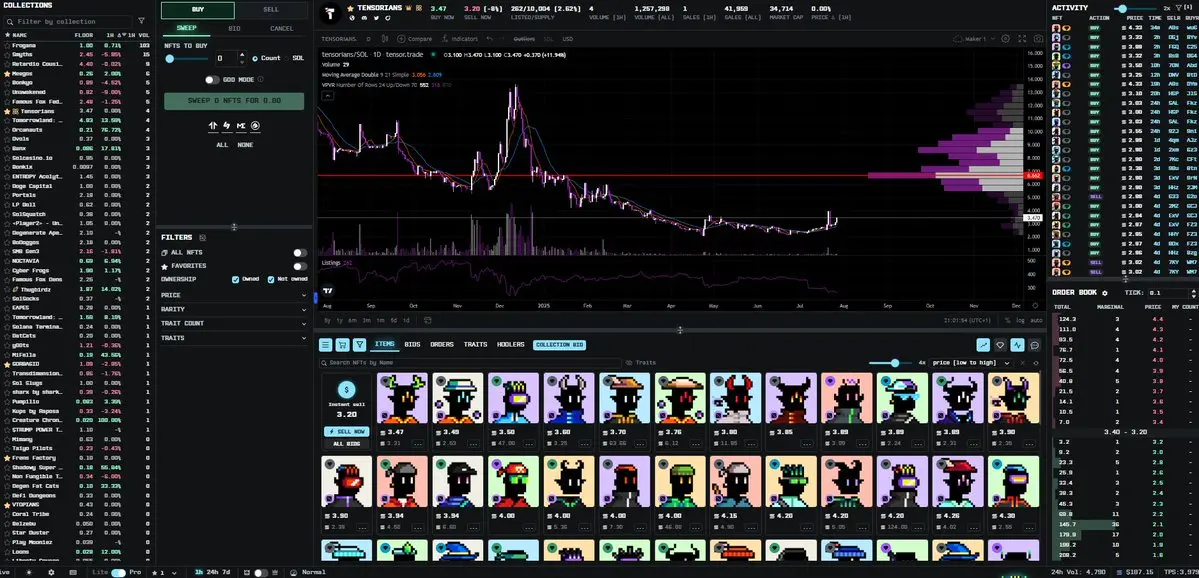Toggle the Lite/Pro mode switch
Viewport: 1199px width, 578px height.
click(118, 572)
